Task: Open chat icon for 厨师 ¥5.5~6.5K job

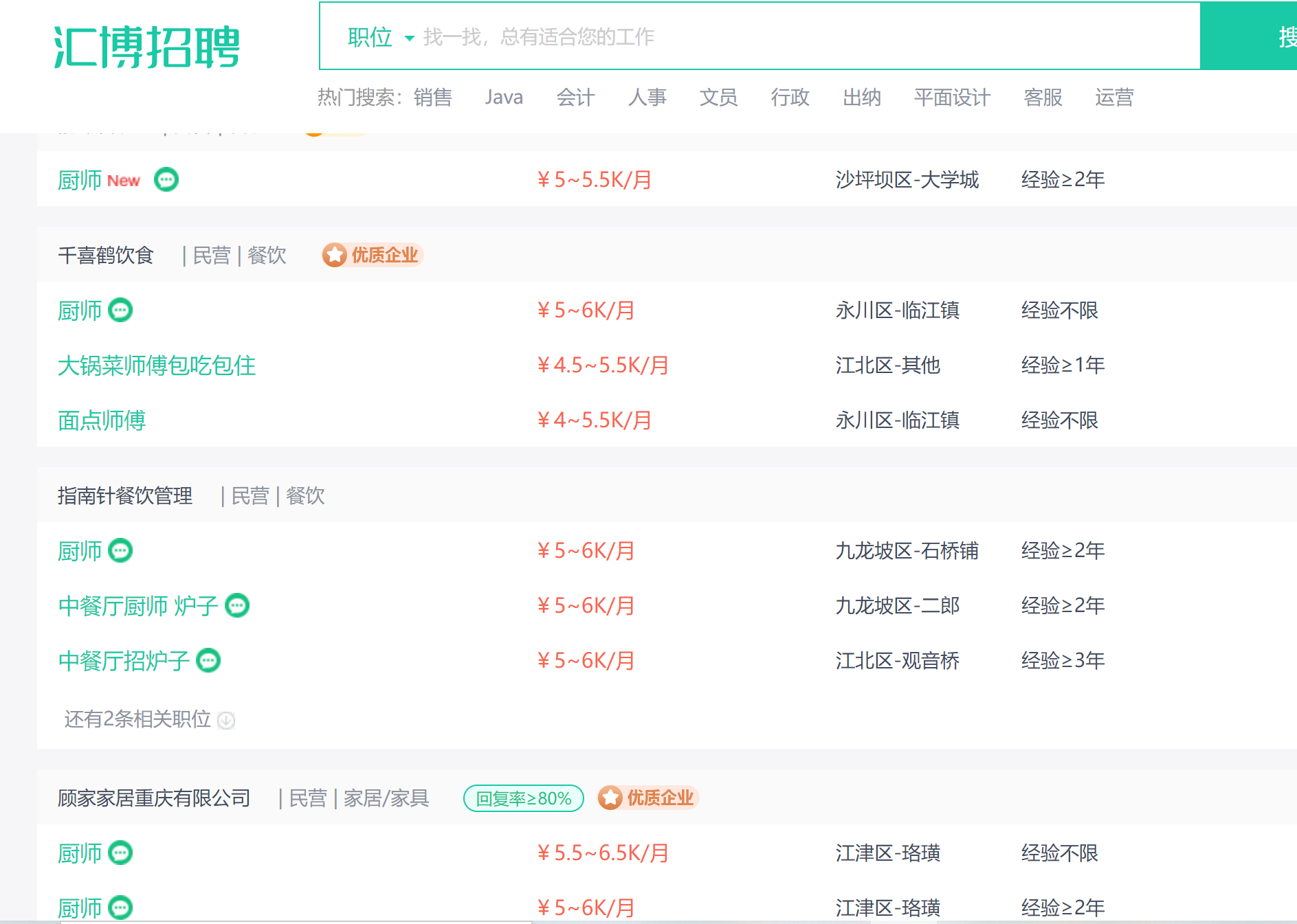Action: [121, 853]
